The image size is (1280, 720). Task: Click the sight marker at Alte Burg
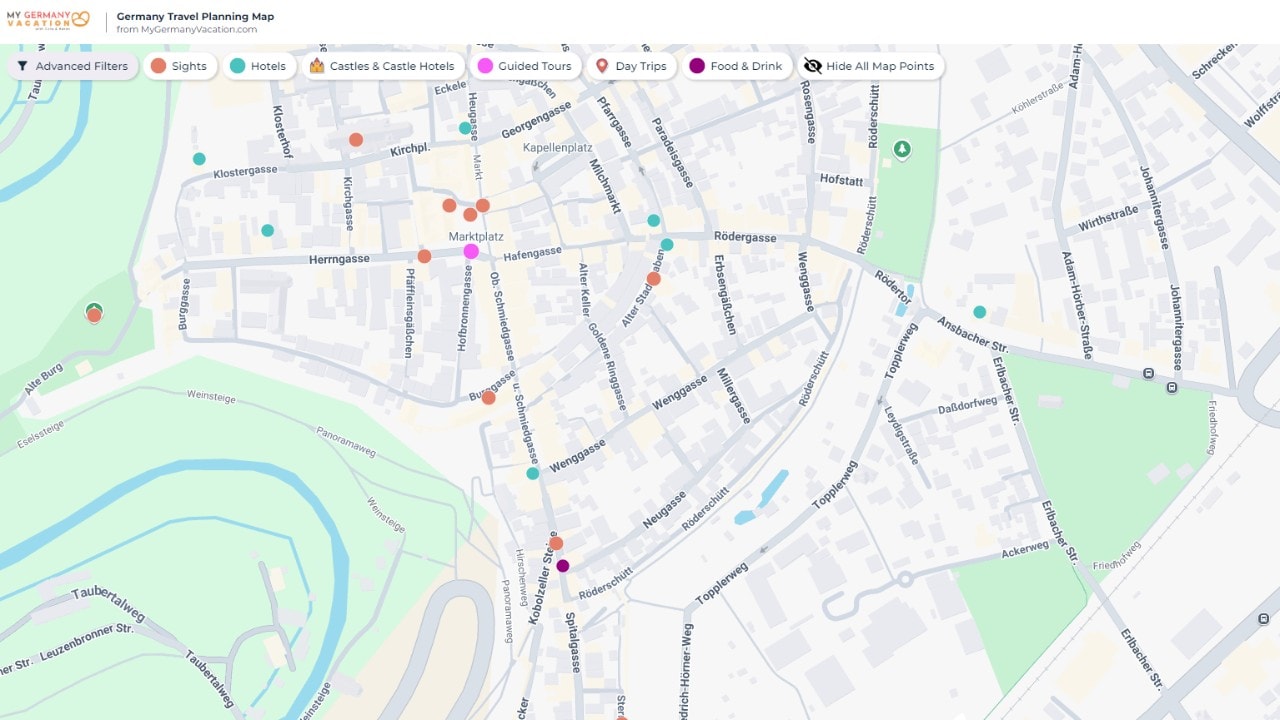pyautogui.click(x=94, y=315)
